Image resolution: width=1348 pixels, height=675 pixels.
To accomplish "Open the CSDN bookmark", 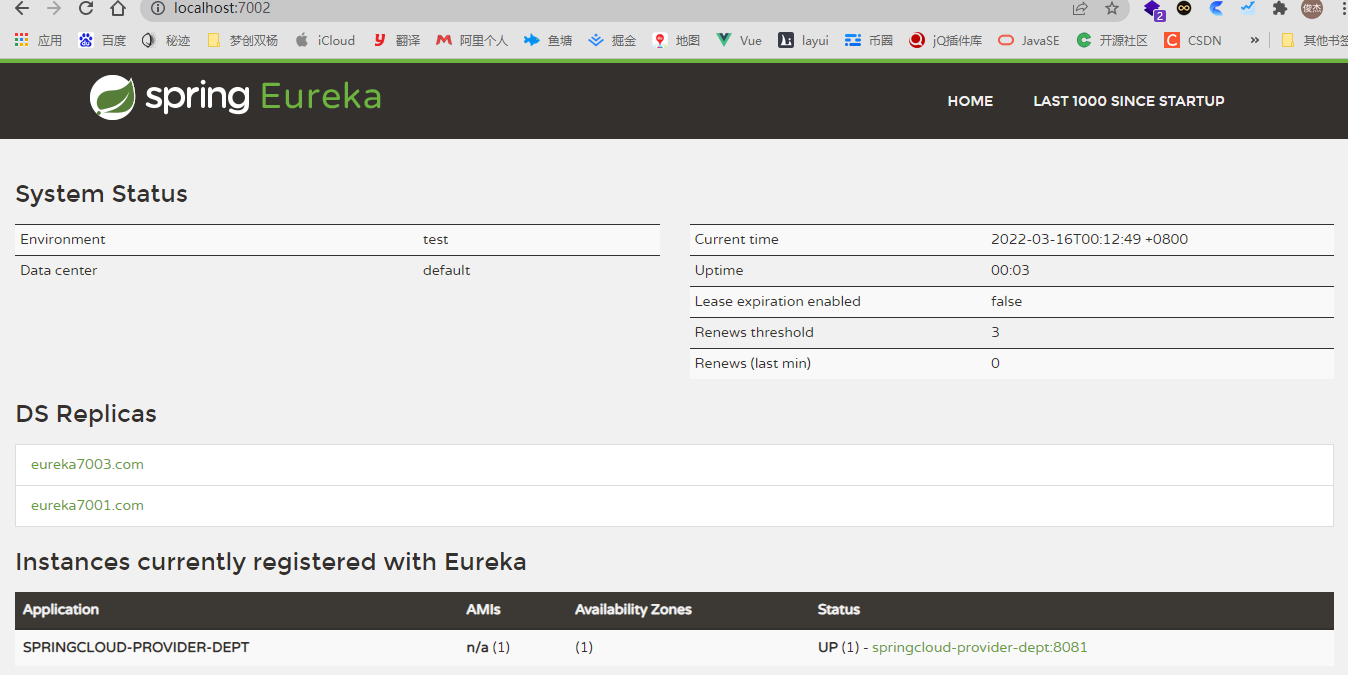I will click(1193, 41).
